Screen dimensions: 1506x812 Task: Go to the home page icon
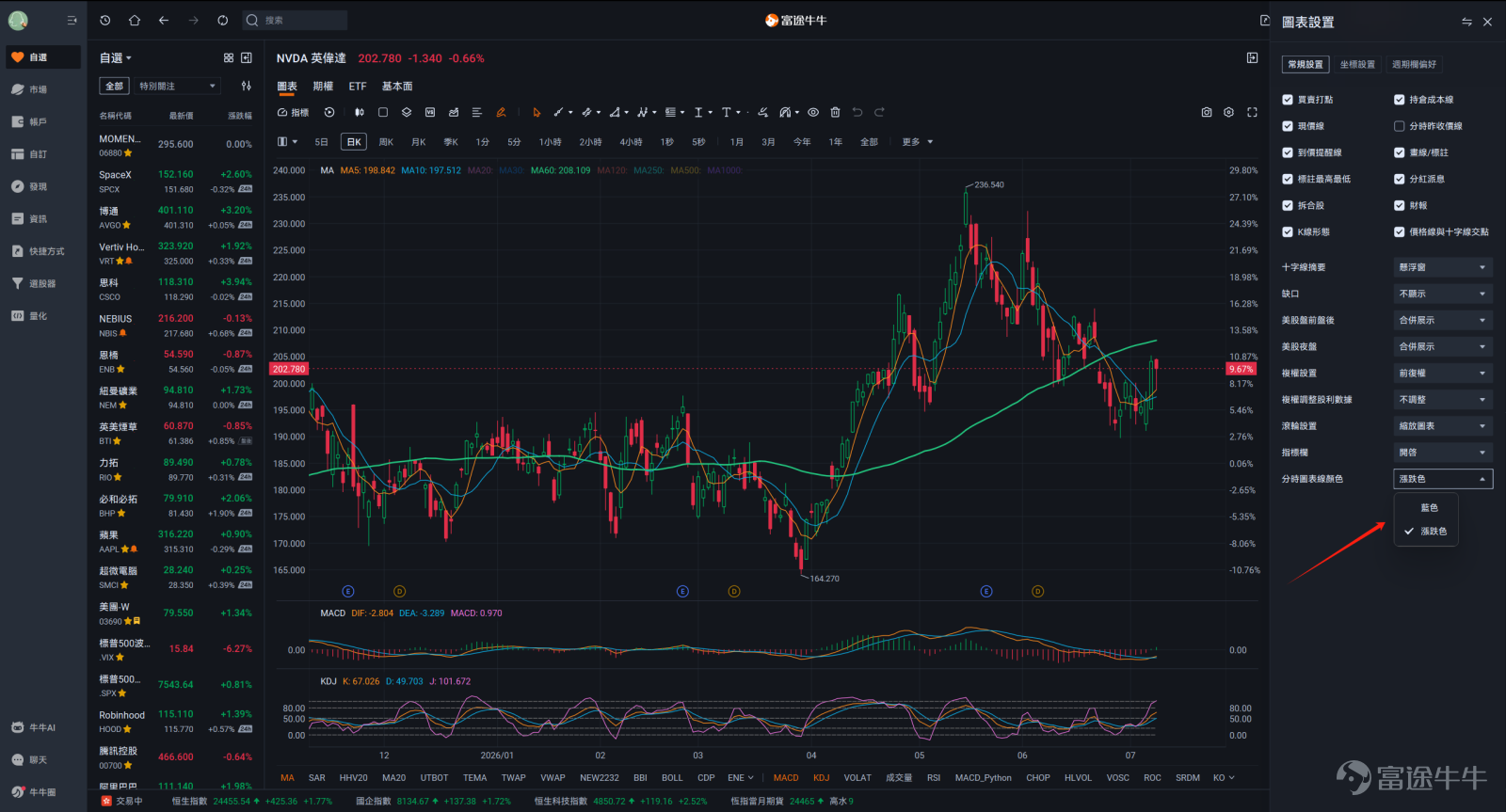135,20
